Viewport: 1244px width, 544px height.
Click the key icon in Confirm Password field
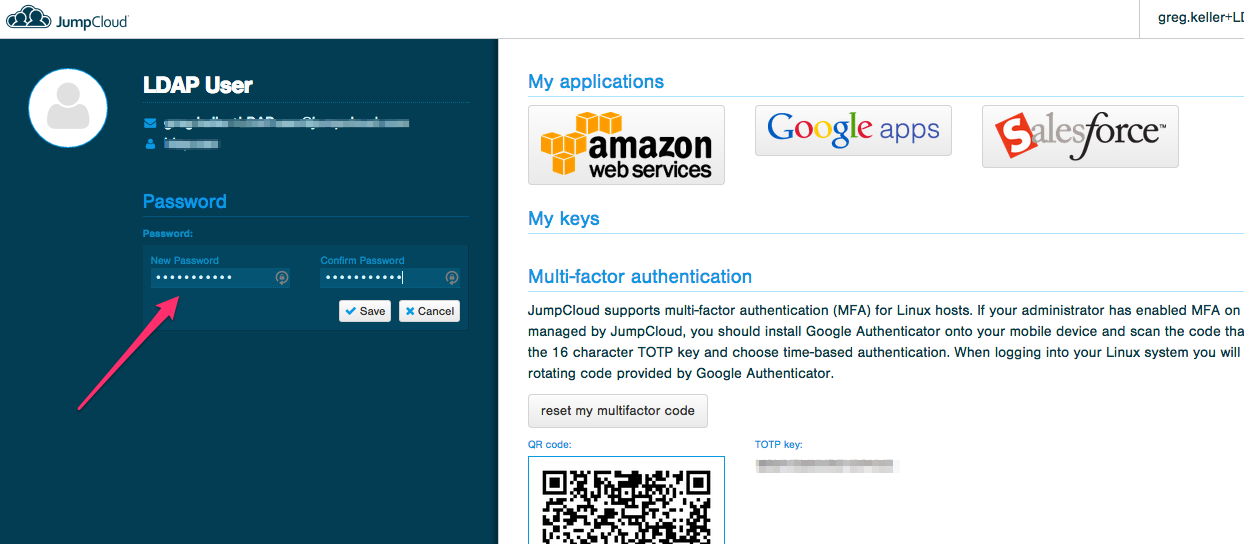click(x=452, y=278)
